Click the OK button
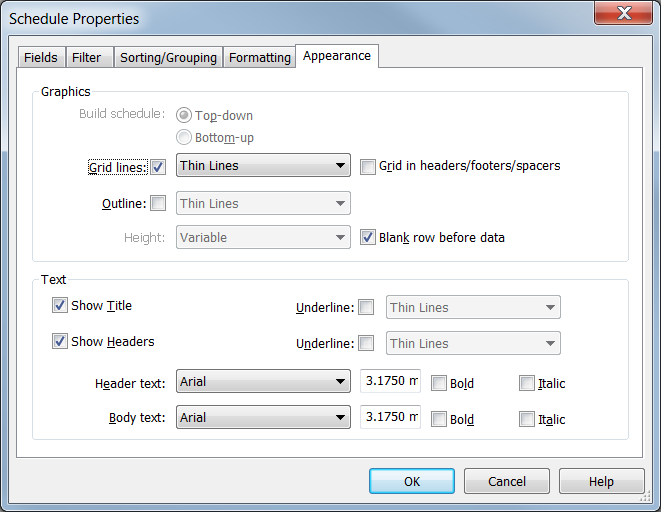 point(412,481)
